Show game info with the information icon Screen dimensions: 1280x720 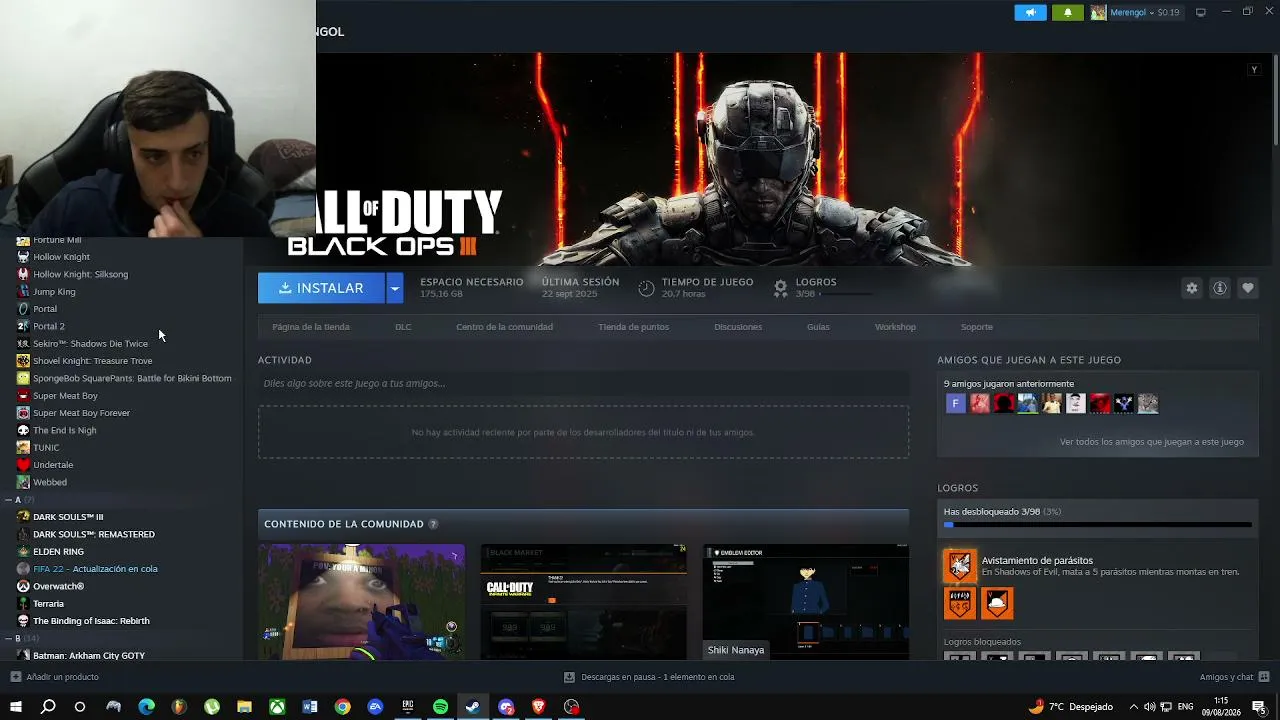tap(1219, 288)
